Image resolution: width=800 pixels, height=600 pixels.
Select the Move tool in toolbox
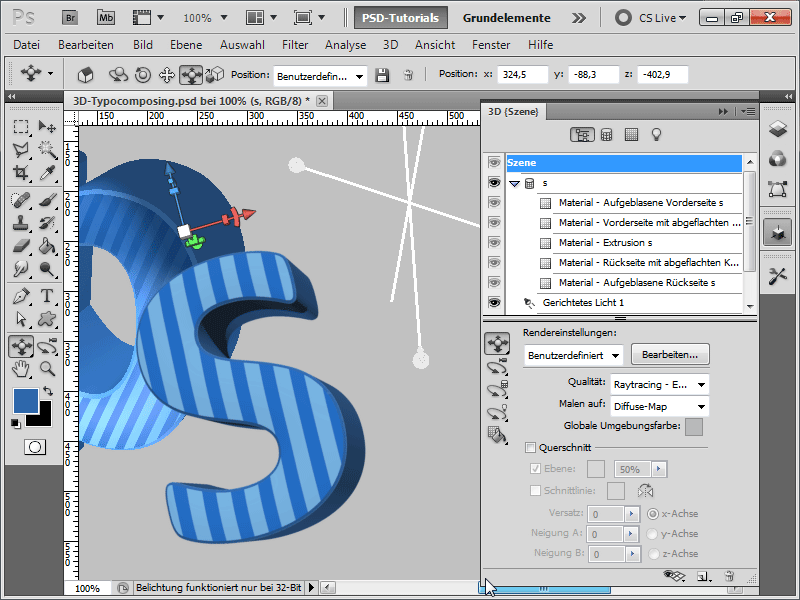coord(47,126)
